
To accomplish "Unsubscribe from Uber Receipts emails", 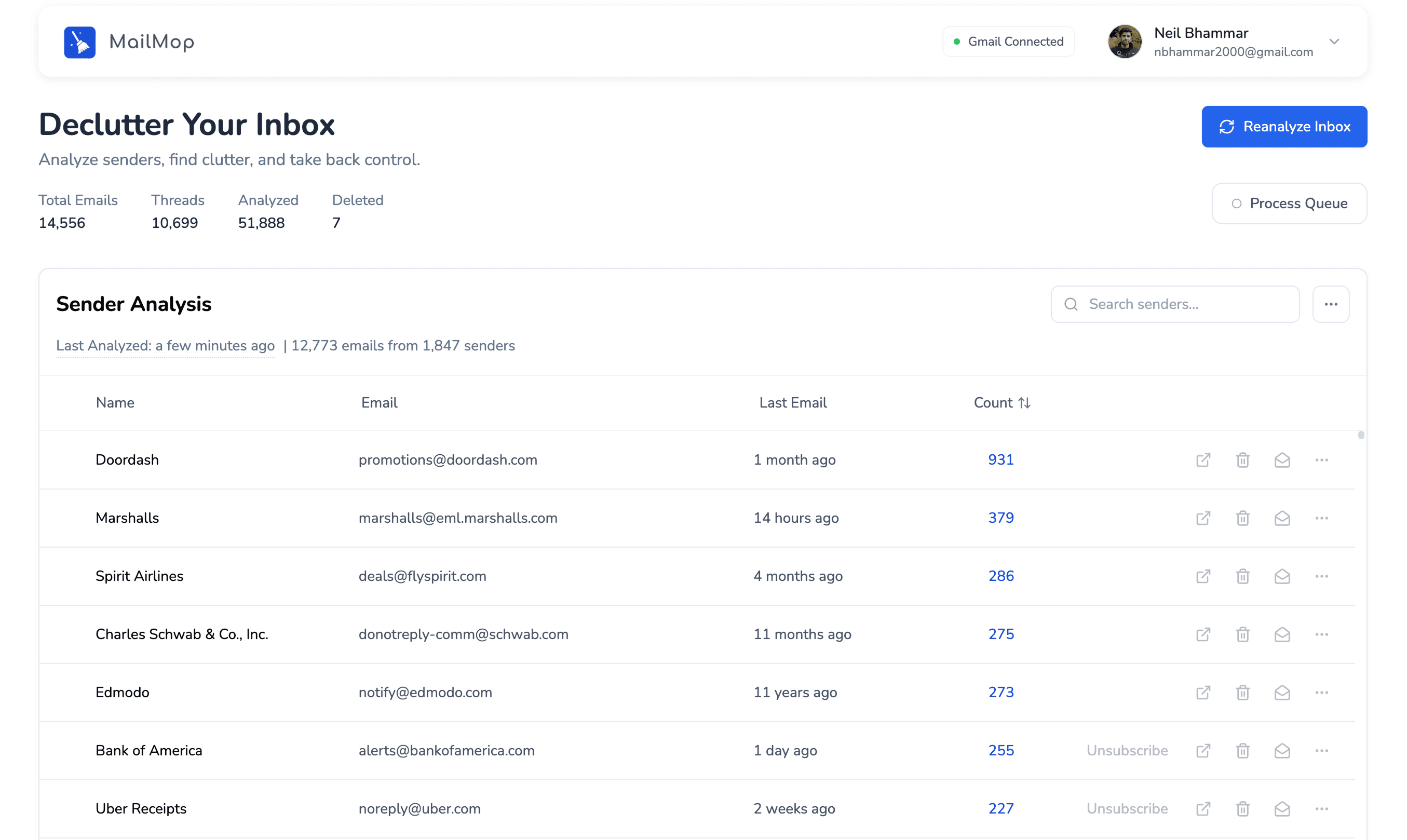I will click(x=1127, y=809).
